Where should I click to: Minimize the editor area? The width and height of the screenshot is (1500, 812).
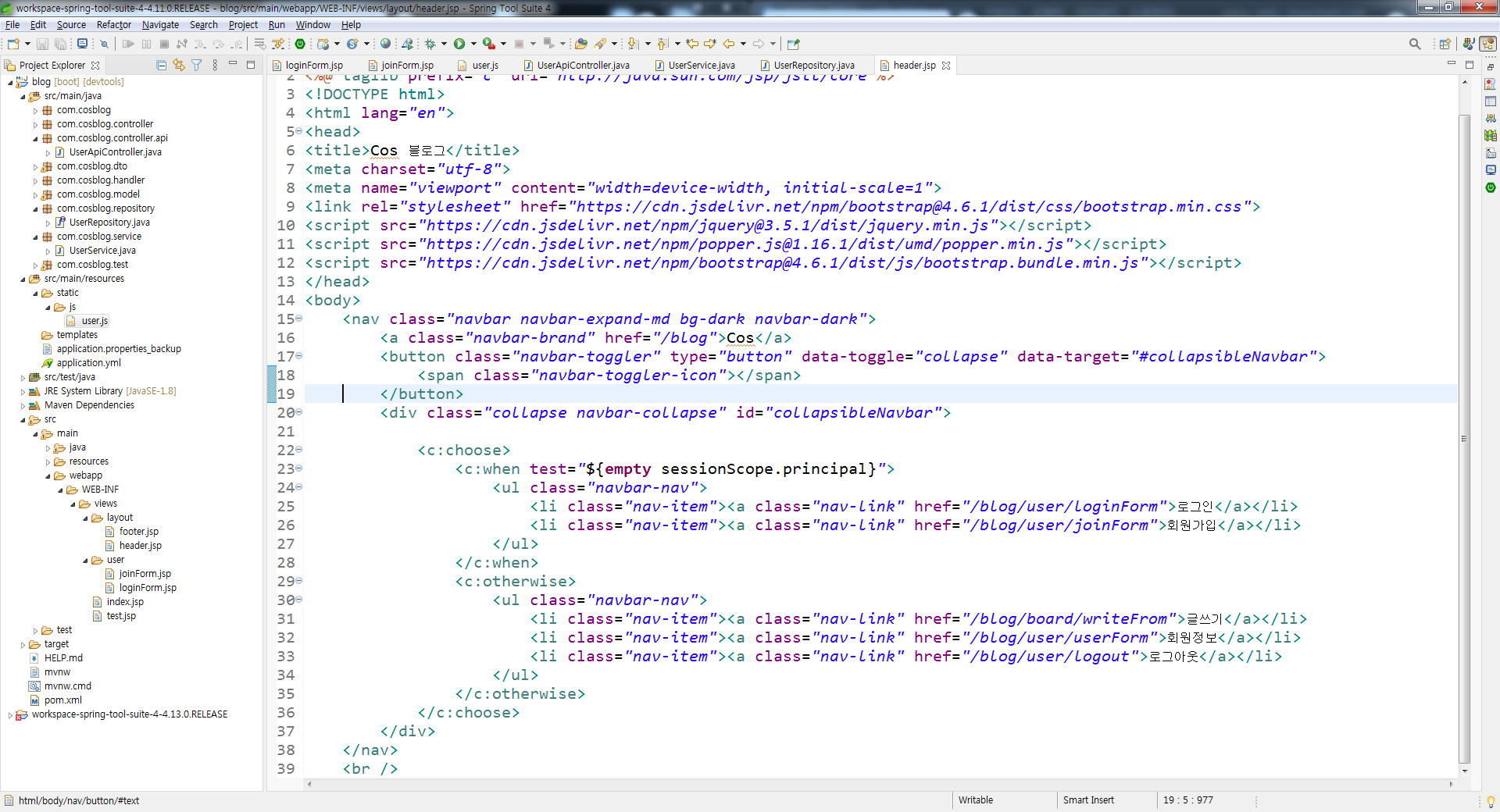click(1452, 62)
